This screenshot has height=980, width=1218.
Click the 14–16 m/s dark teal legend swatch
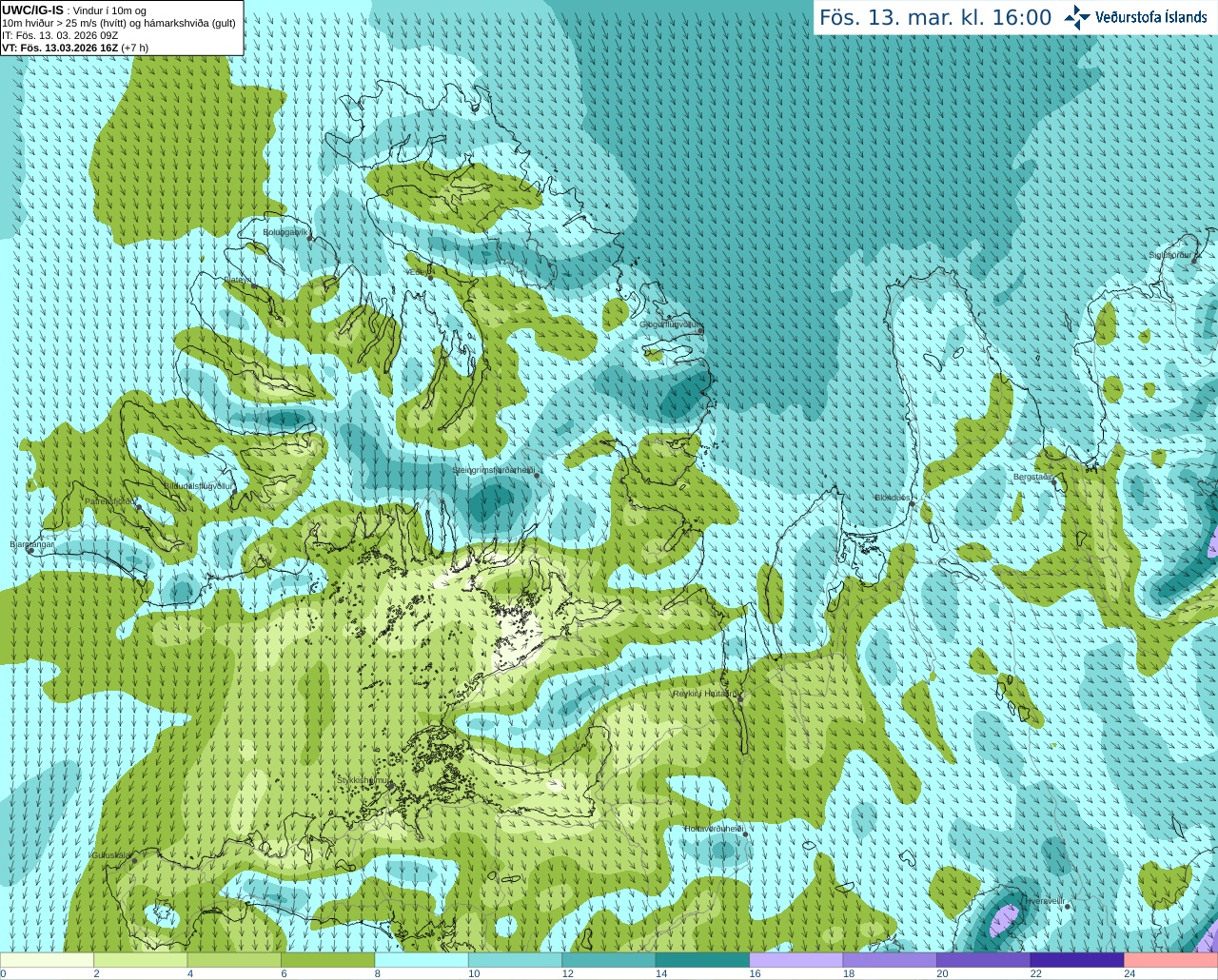click(x=702, y=960)
